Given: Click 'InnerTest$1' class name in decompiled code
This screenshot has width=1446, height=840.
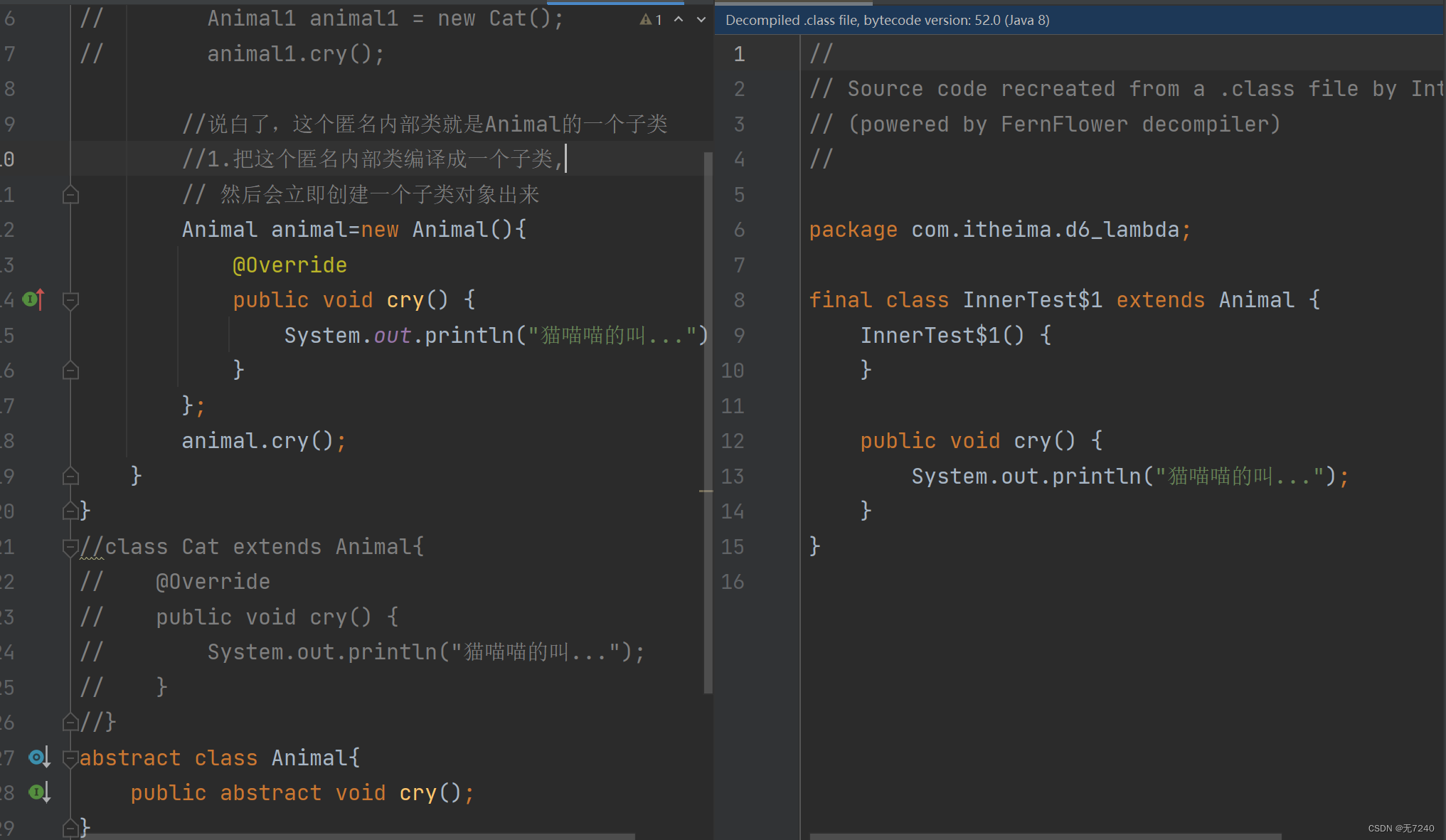Looking at the screenshot, I should point(1031,300).
